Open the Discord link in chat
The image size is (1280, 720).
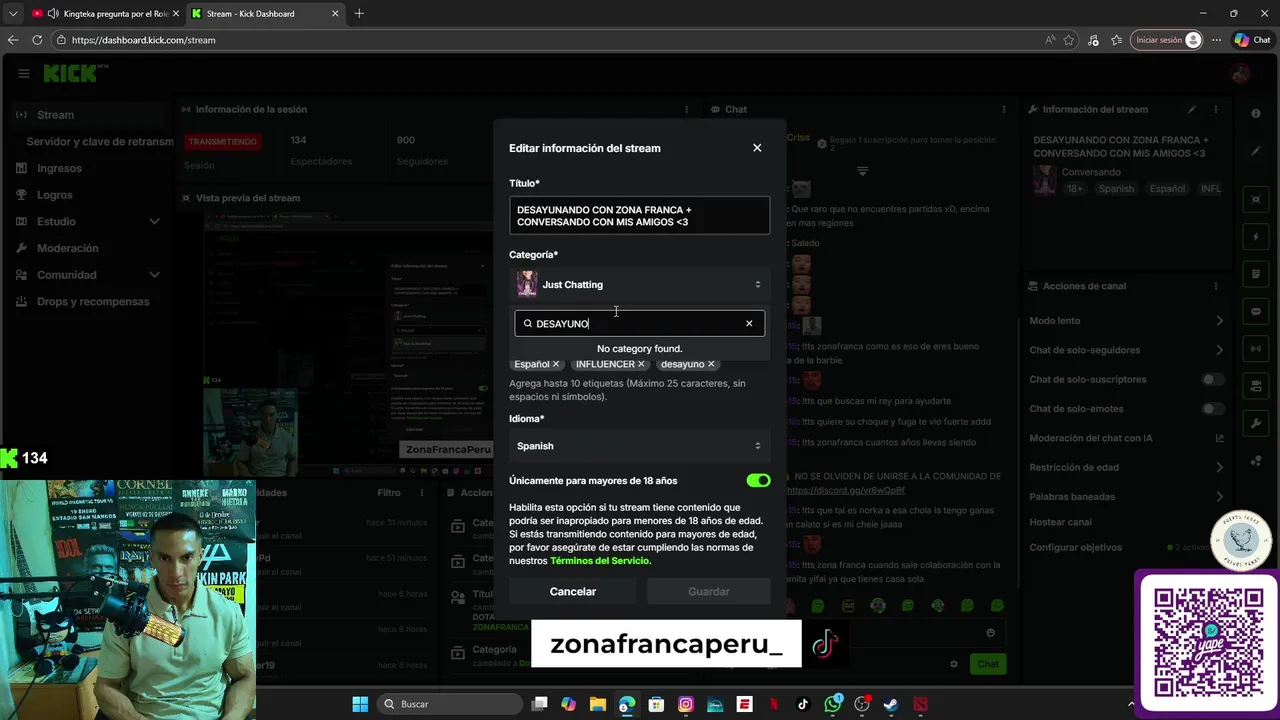[845, 491]
